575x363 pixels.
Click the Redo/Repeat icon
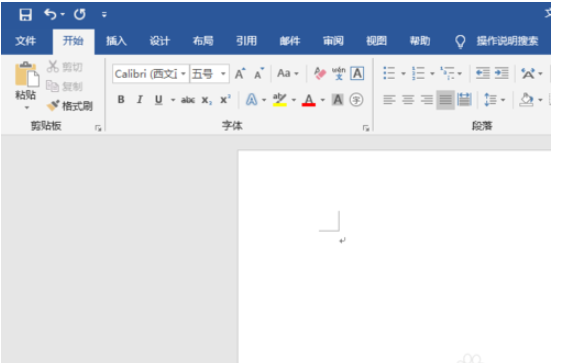(80, 15)
